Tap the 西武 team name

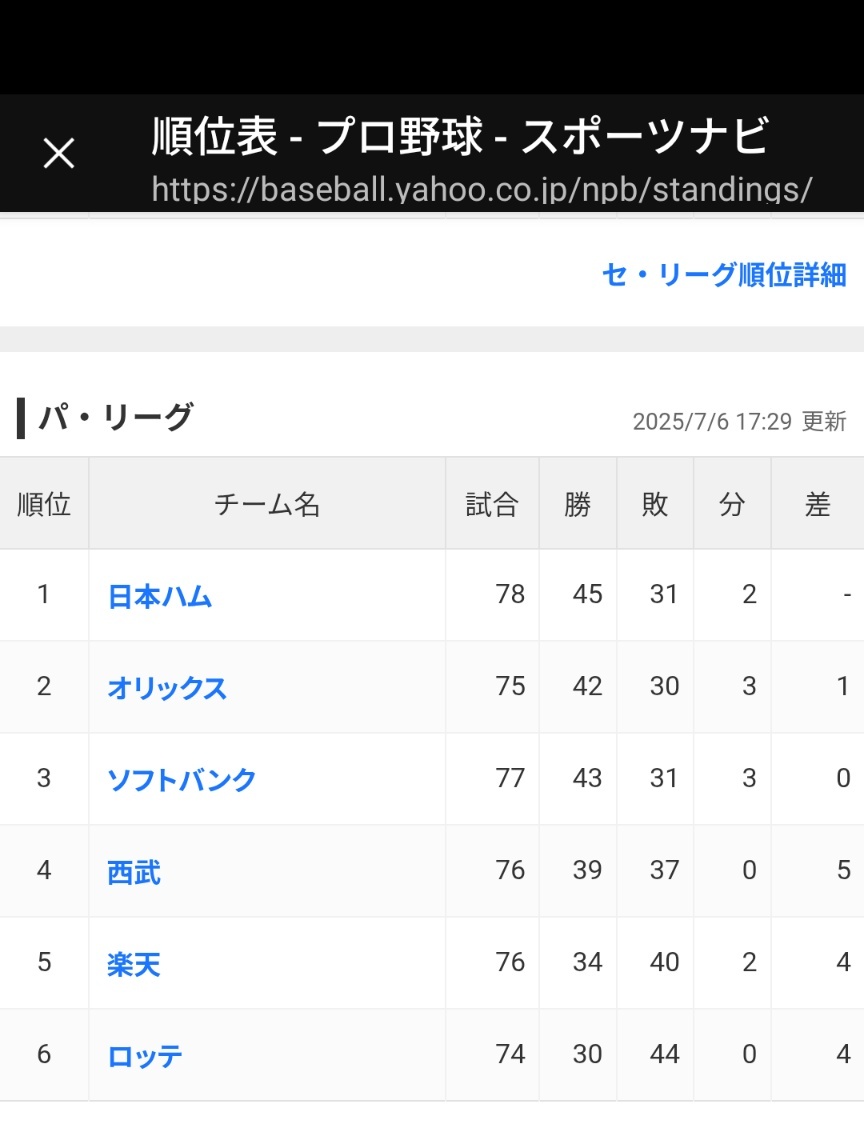tap(134, 873)
